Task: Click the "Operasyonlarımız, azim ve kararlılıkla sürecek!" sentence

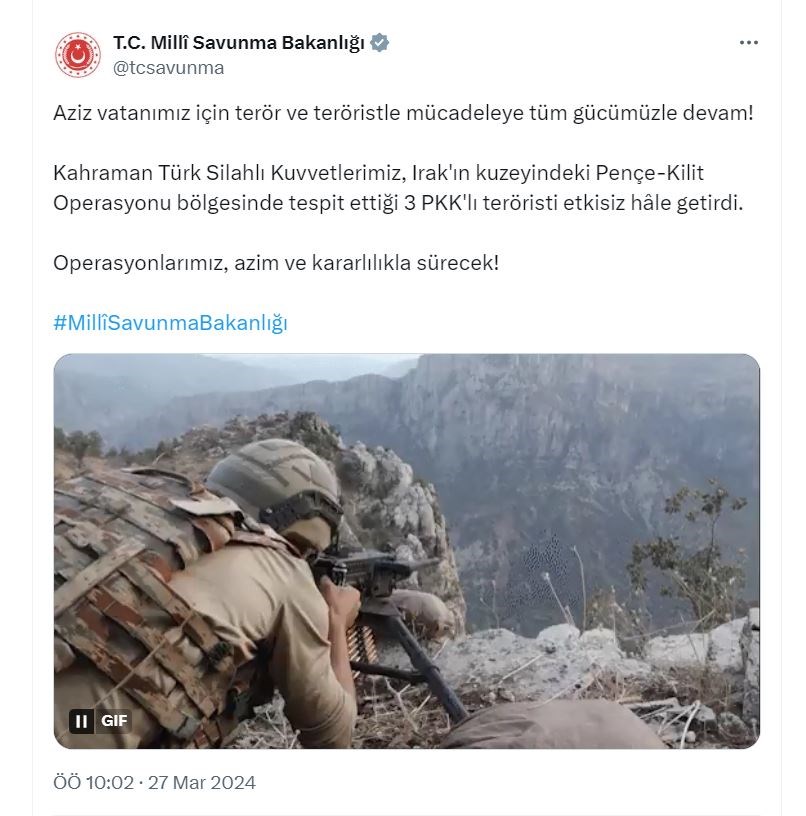Action: 276,263
